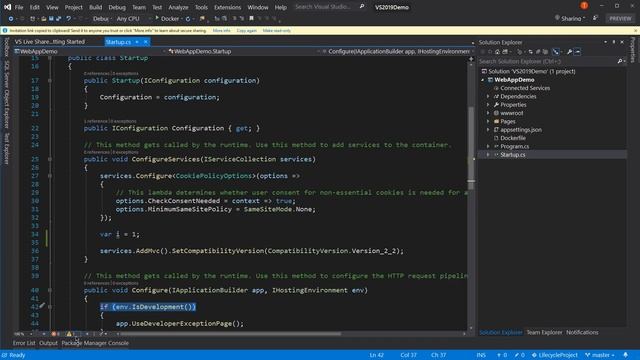Collapse the ConfigureServices method outline

50,159
